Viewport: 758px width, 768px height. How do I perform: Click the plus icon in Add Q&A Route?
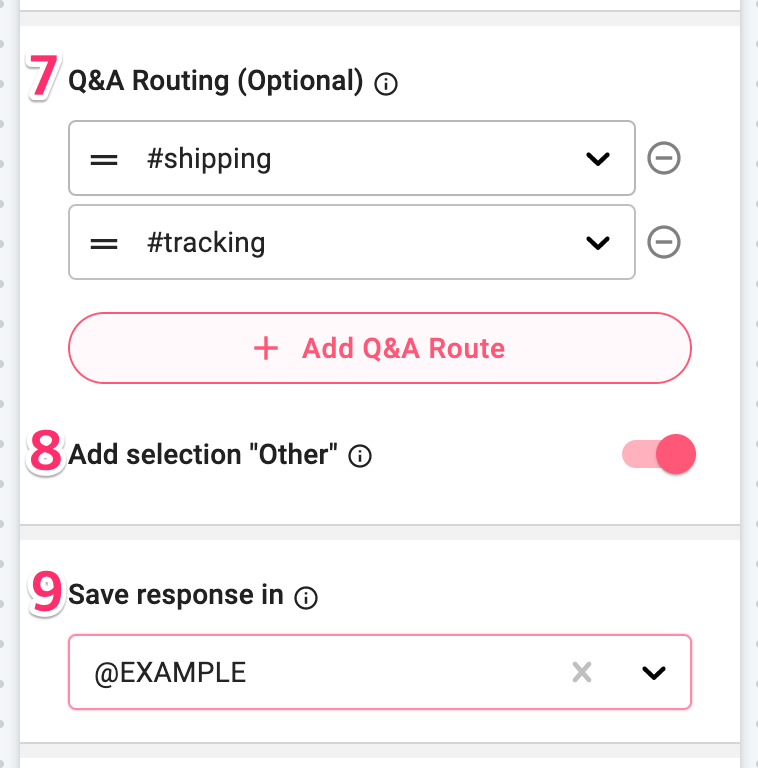click(266, 348)
